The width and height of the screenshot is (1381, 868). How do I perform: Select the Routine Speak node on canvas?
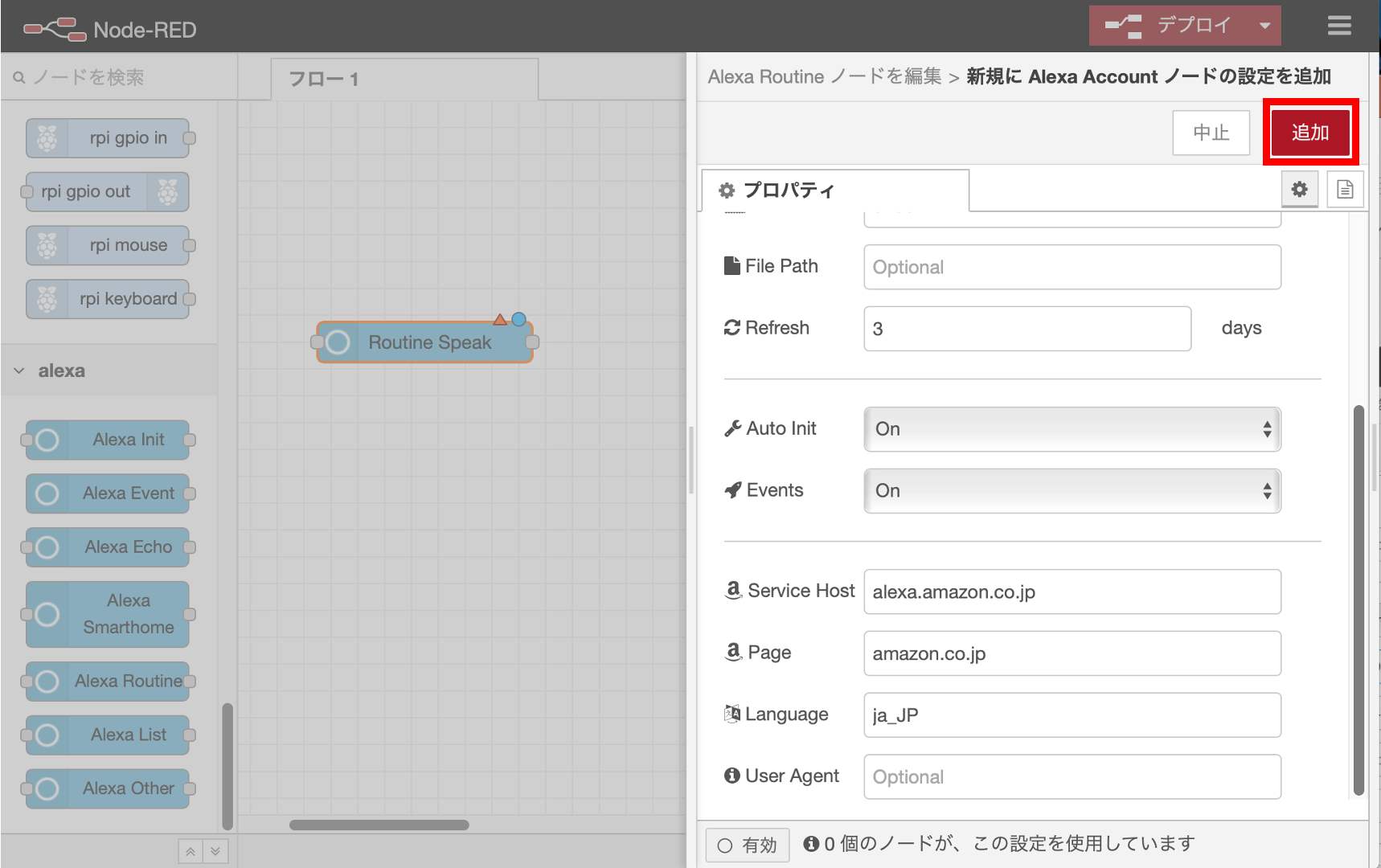[x=425, y=342]
